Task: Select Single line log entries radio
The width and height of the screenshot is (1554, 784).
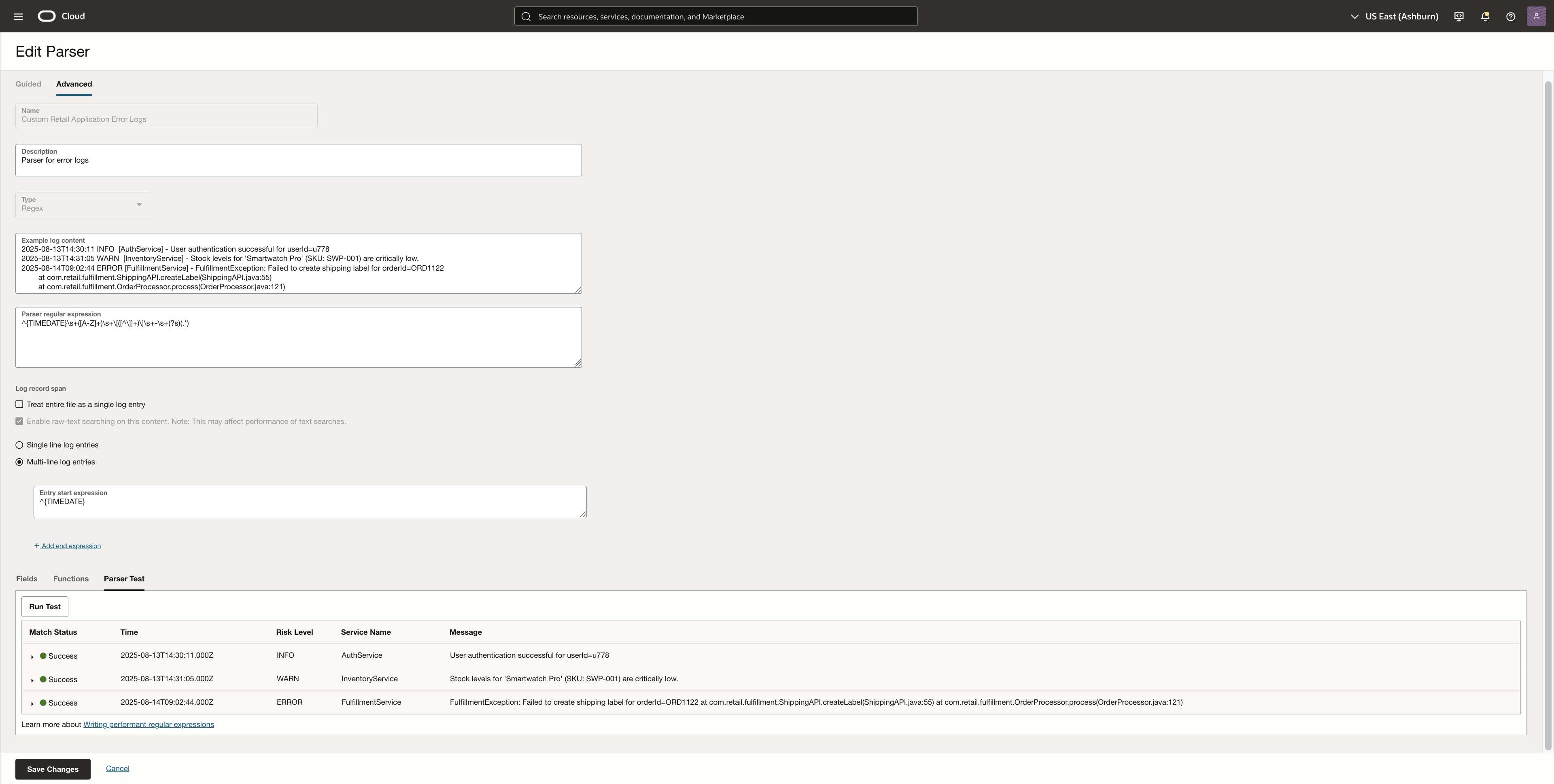Action: pyautogui.click(x=19, y=445)
